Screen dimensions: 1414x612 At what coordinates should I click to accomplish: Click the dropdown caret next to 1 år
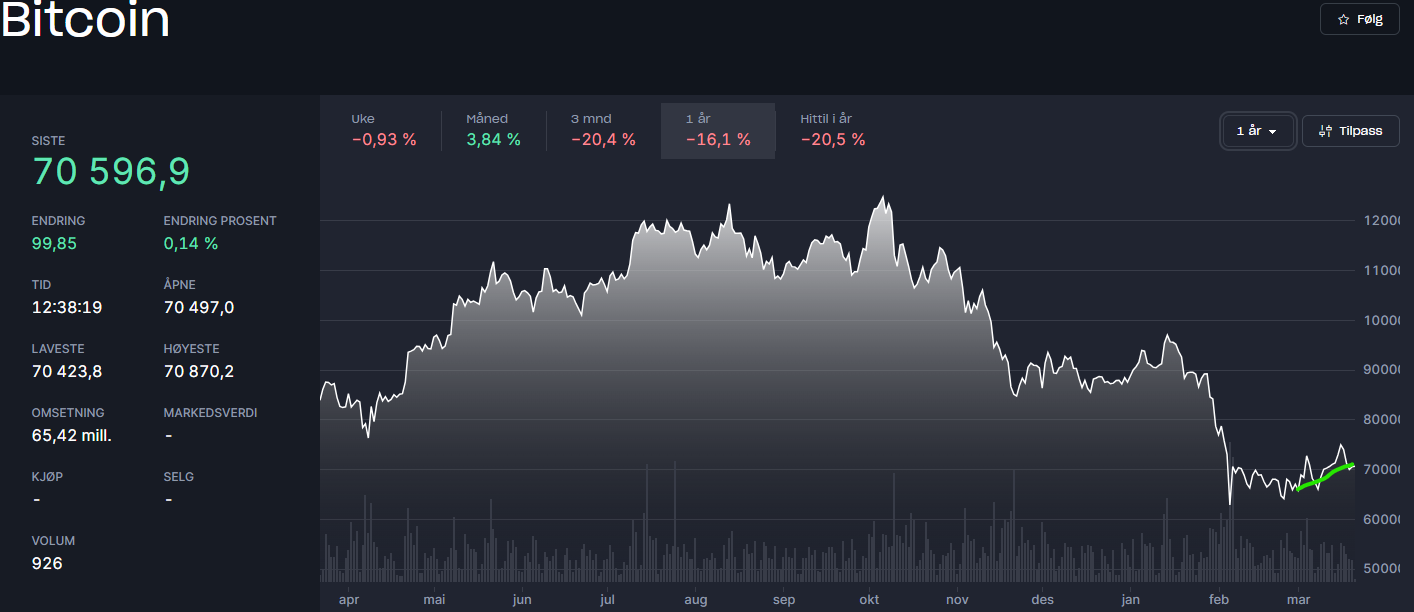pyautogui.click(x=1273, y=132)
